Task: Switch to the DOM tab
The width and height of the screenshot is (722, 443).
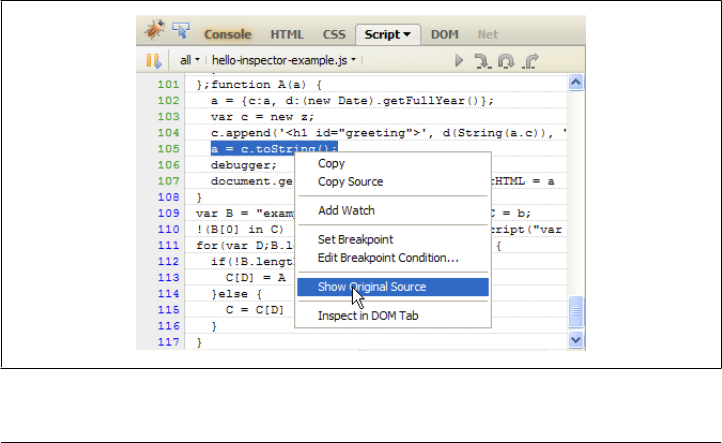Action: pyautogui.click(x=444, y=35)
